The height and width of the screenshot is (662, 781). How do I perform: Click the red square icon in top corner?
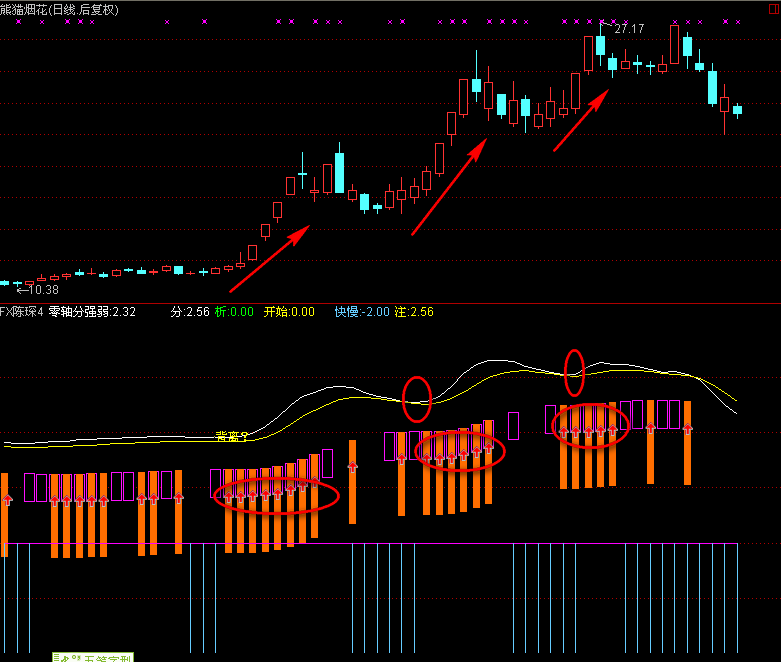pyautogui.click(x=776, y=9)
